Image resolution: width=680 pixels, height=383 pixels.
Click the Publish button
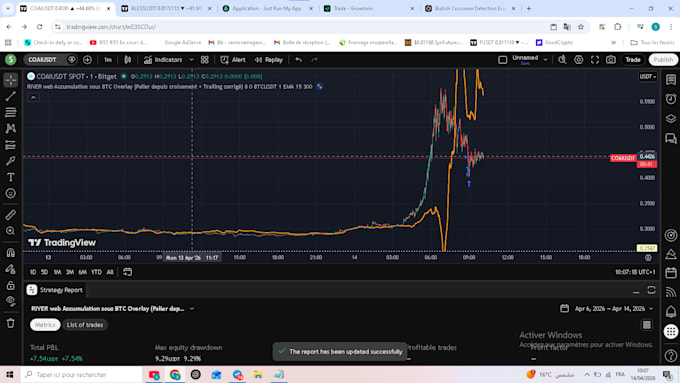tap(663, 60)
